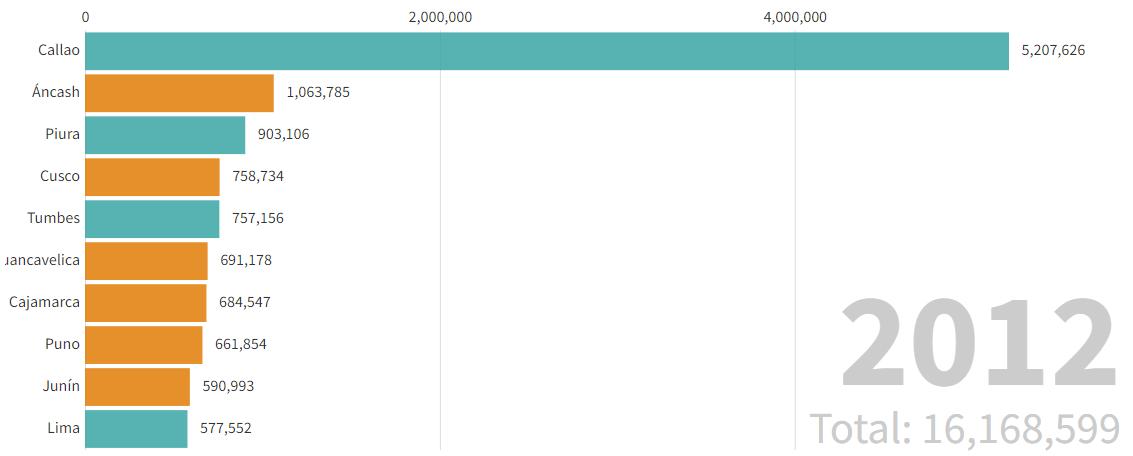Viewport: 1133px width, 456px height.
Task: Click the Áncash value label 1,063,785
Action: coord(319,93)
